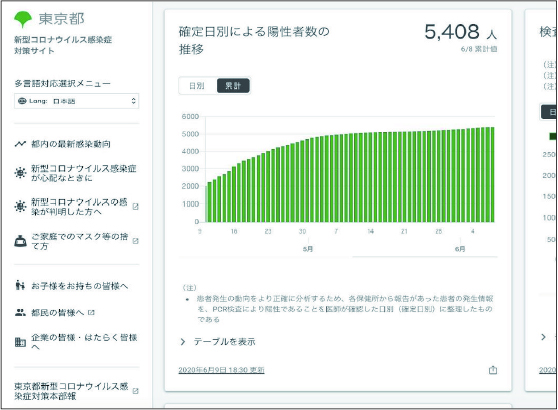Screen dimensions: 558x410
Task: Click the 6000 y-axis label
Action: [x=190, y=116]
